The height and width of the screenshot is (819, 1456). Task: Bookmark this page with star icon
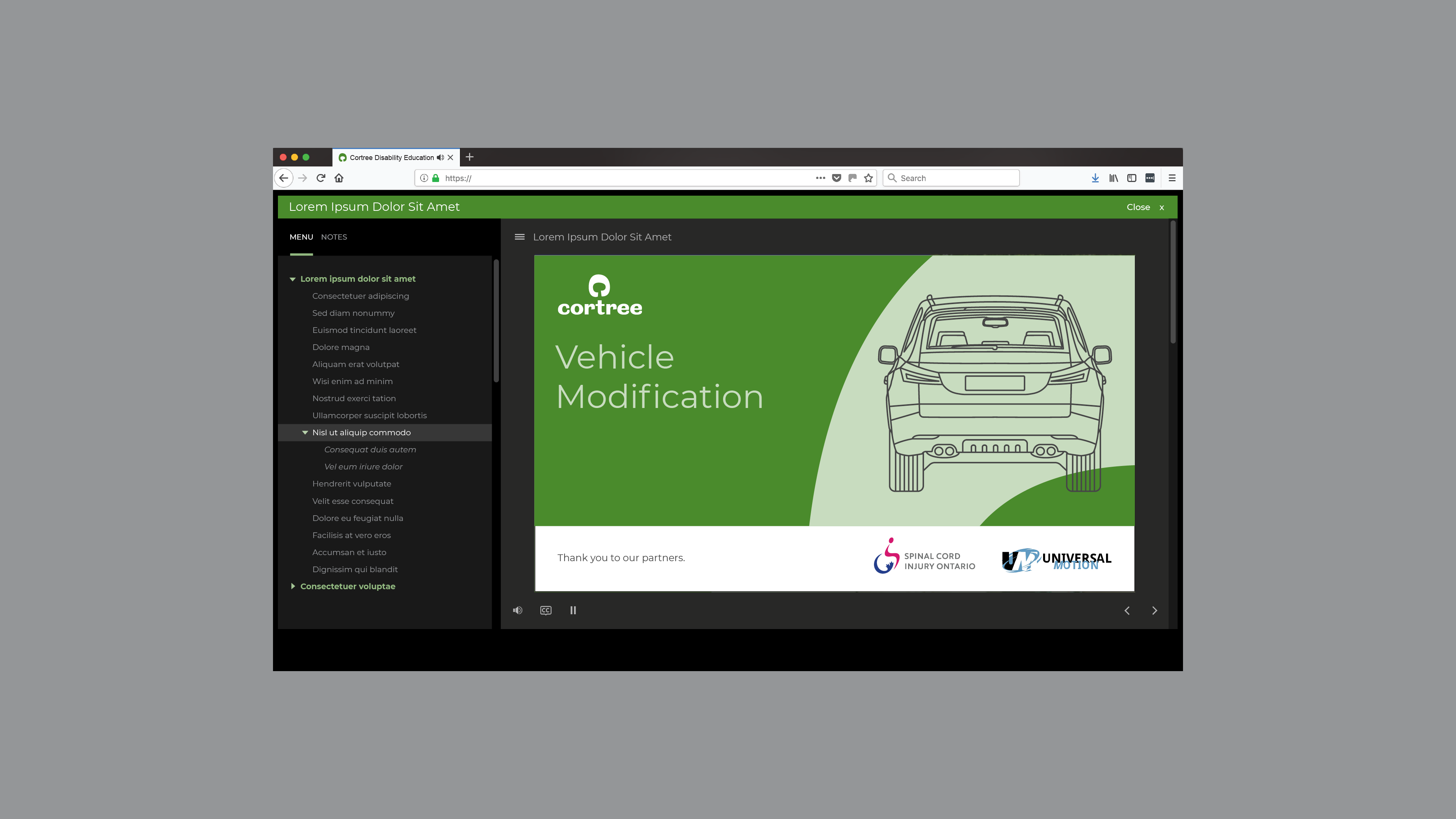click(868, 178)
